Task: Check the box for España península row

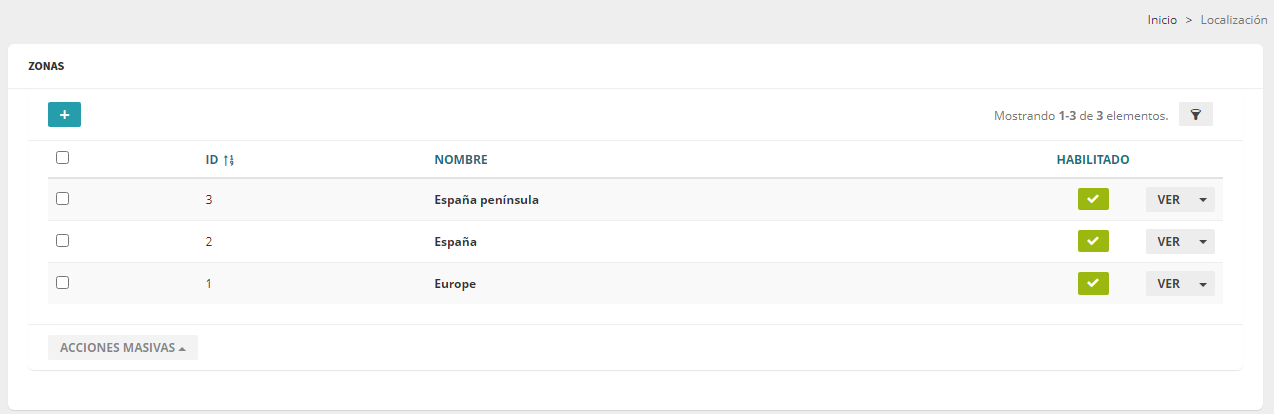Action: (x=62, y=199)
